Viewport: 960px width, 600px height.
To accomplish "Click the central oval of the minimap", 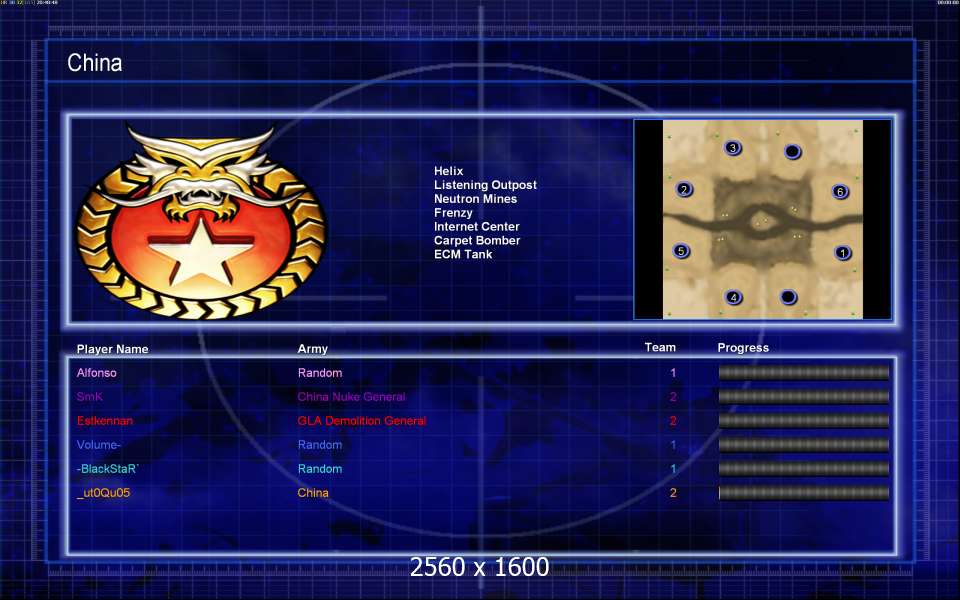I will pyautogui.click(x=763, y=220).
